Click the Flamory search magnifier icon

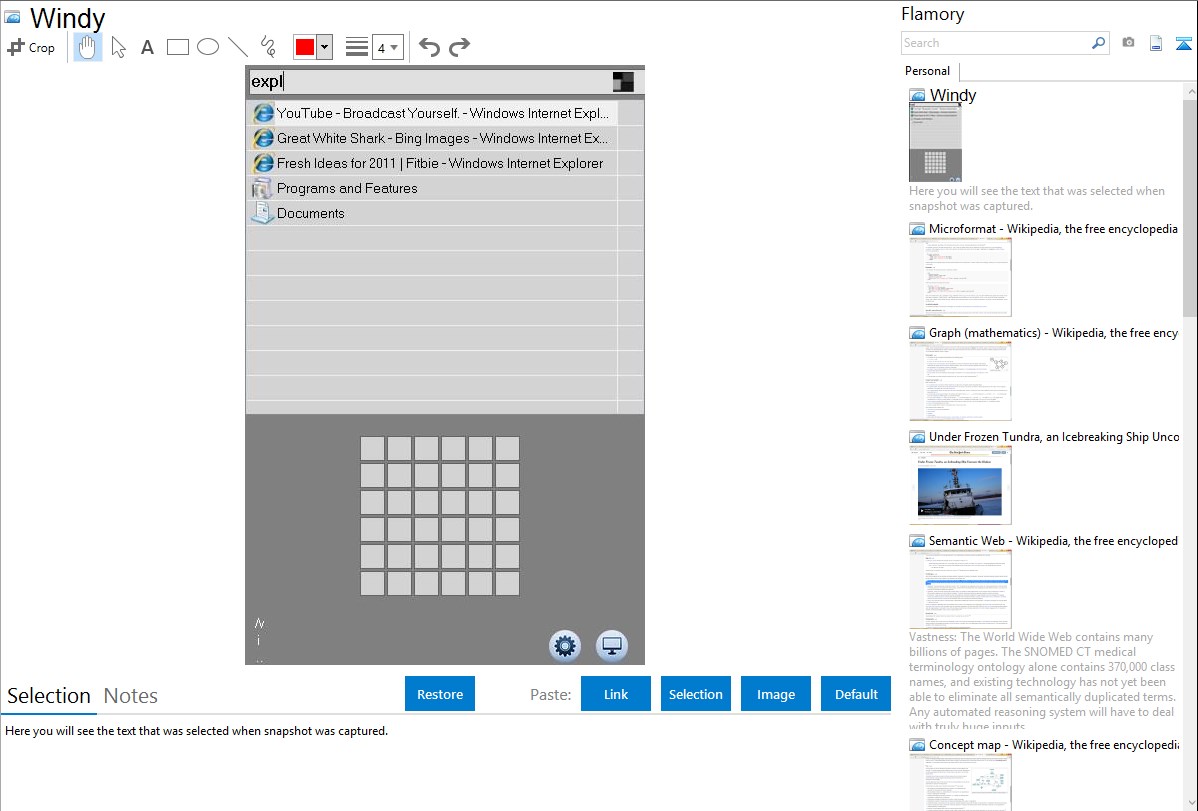(1098, 43)
